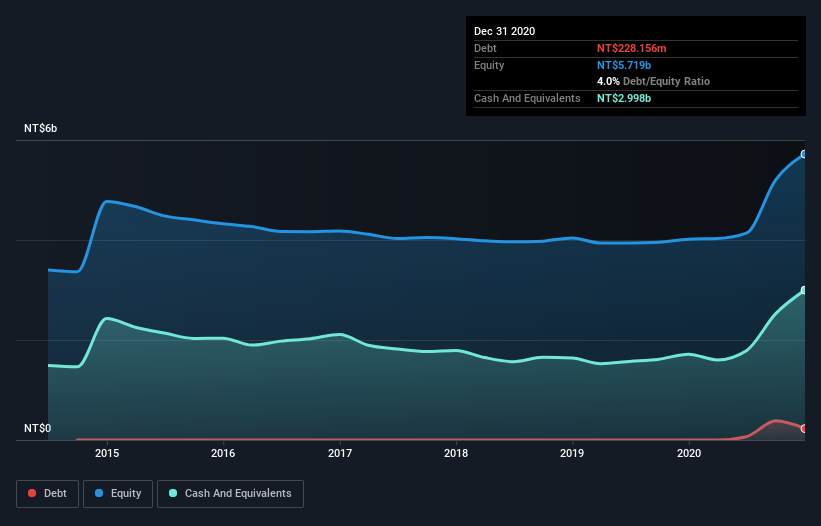This screenshot has height=526, width=821.
Task: Click the NT$0 y-axis label
Action: tap(38, 428)
